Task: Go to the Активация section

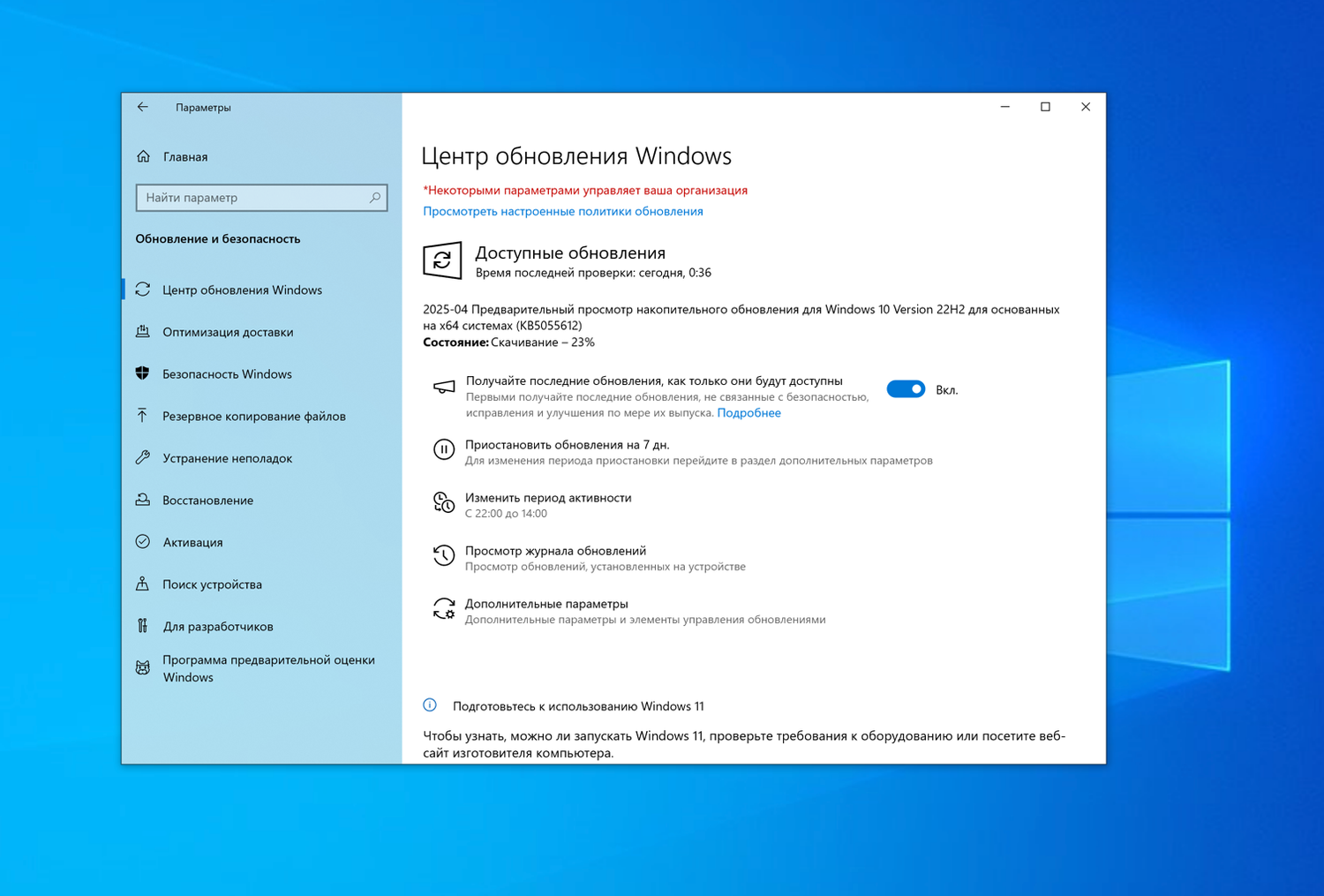Action: pos(193,542)
